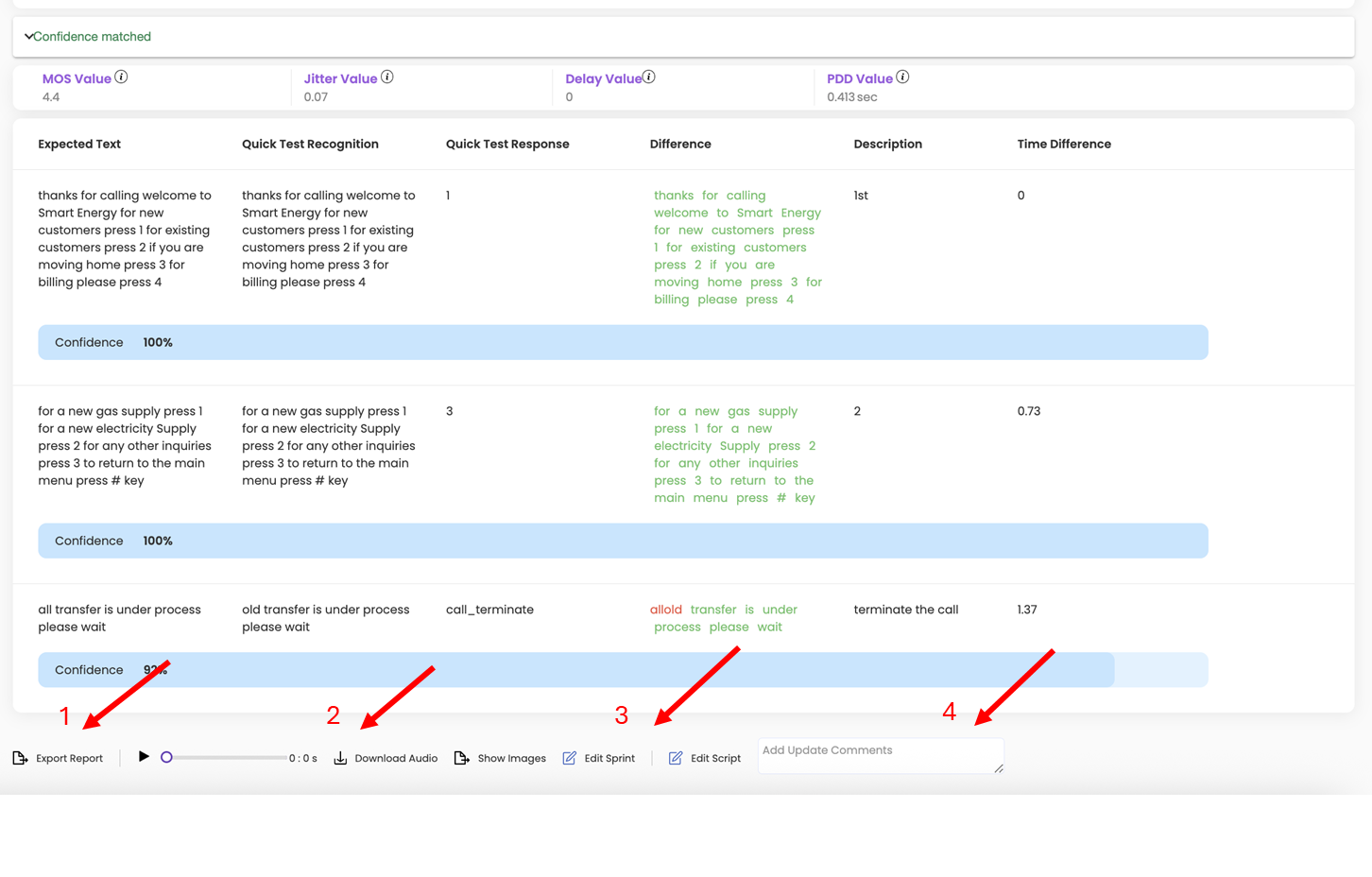Open the Edit Script editor
The height and width of the screenshot is (877, 1372).
(705, 758)
